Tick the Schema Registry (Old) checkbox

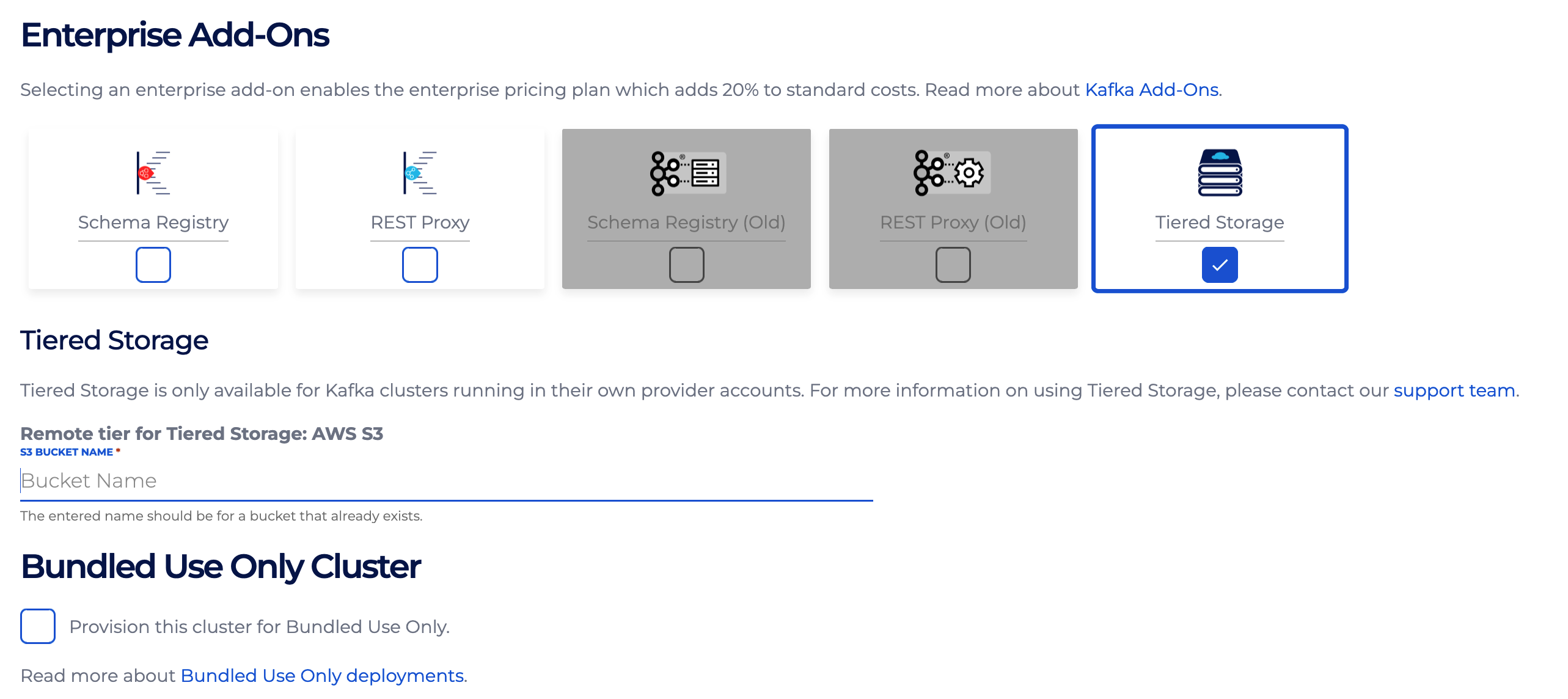[687, 265]
